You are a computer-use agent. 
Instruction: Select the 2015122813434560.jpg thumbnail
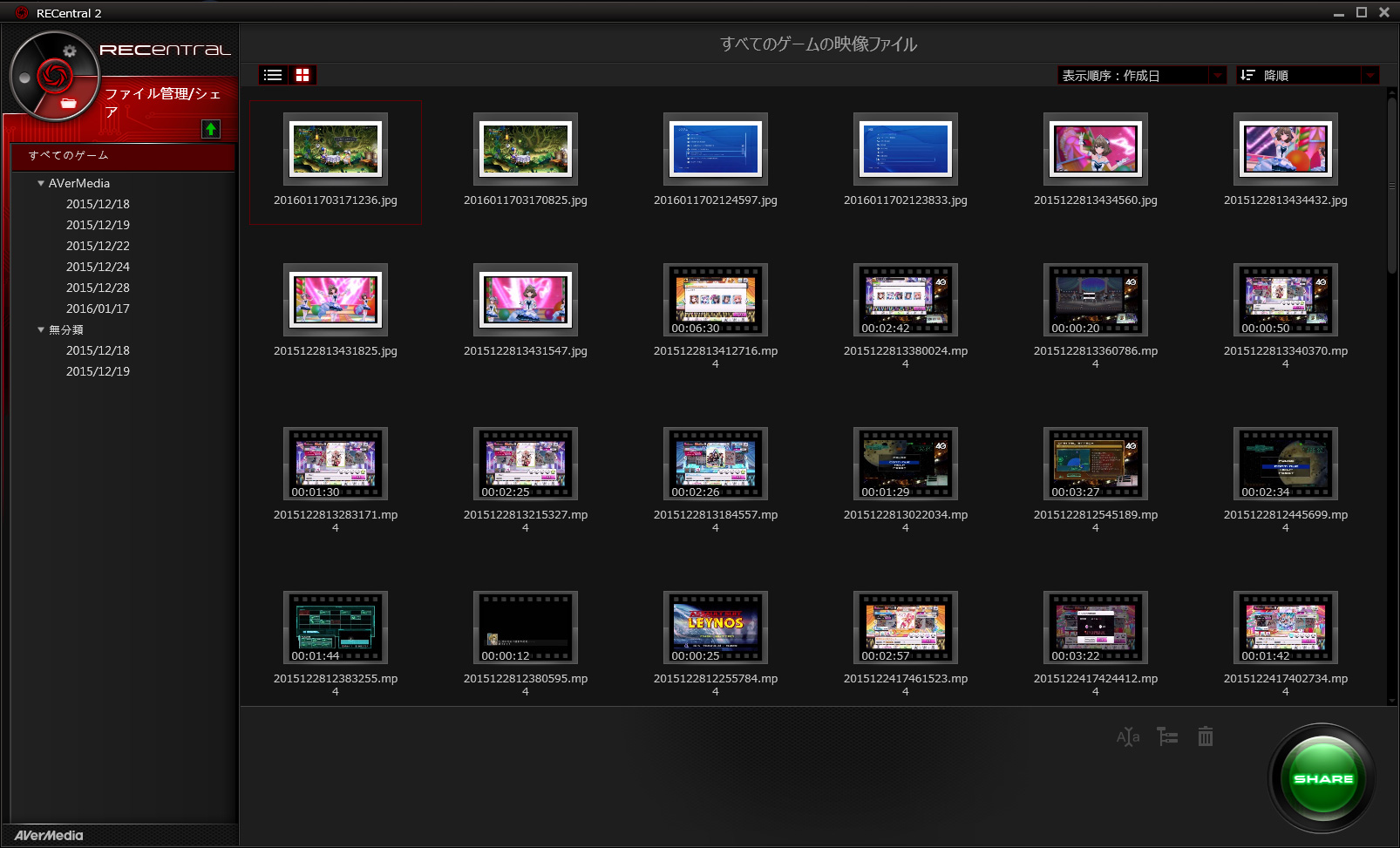[x=1096, y=149]
